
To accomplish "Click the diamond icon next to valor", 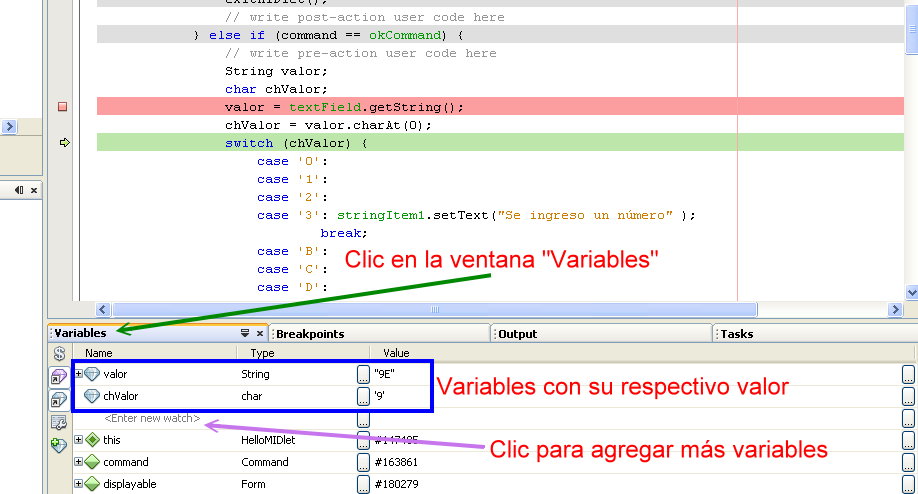I will point(92,373).
